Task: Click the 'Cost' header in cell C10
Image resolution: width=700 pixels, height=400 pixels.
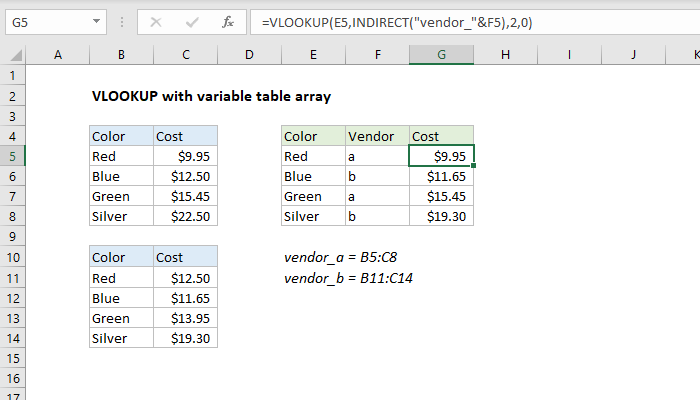Action: 186,257
